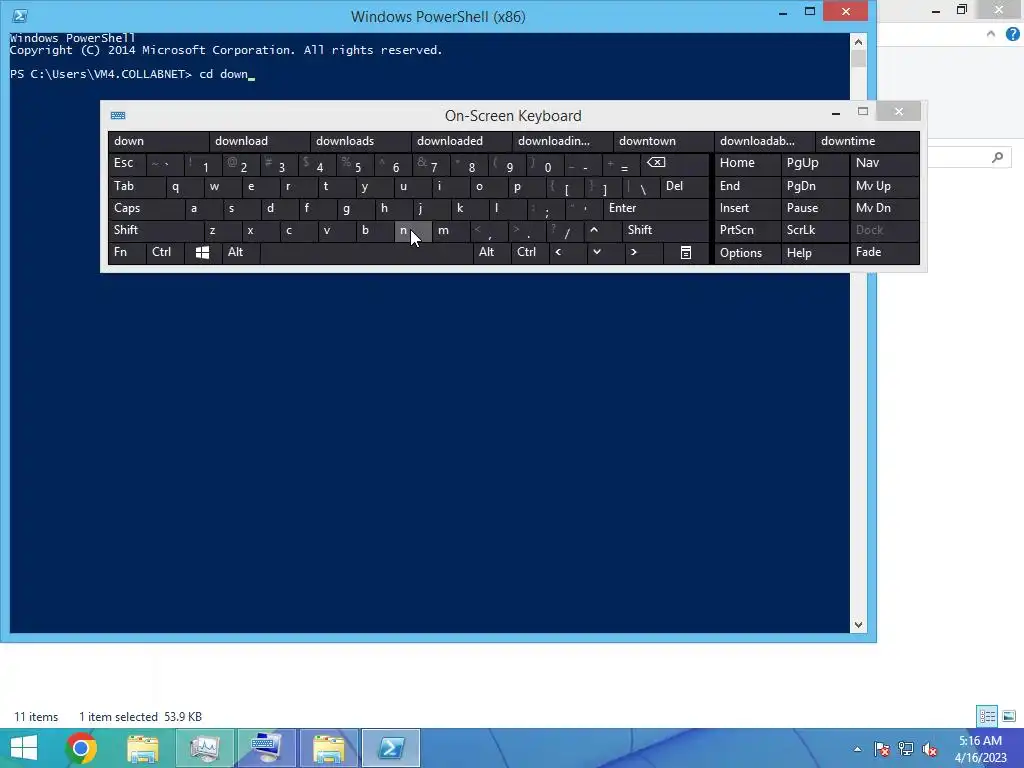Open the PowerShell window system icon

(x=20, y=16)
